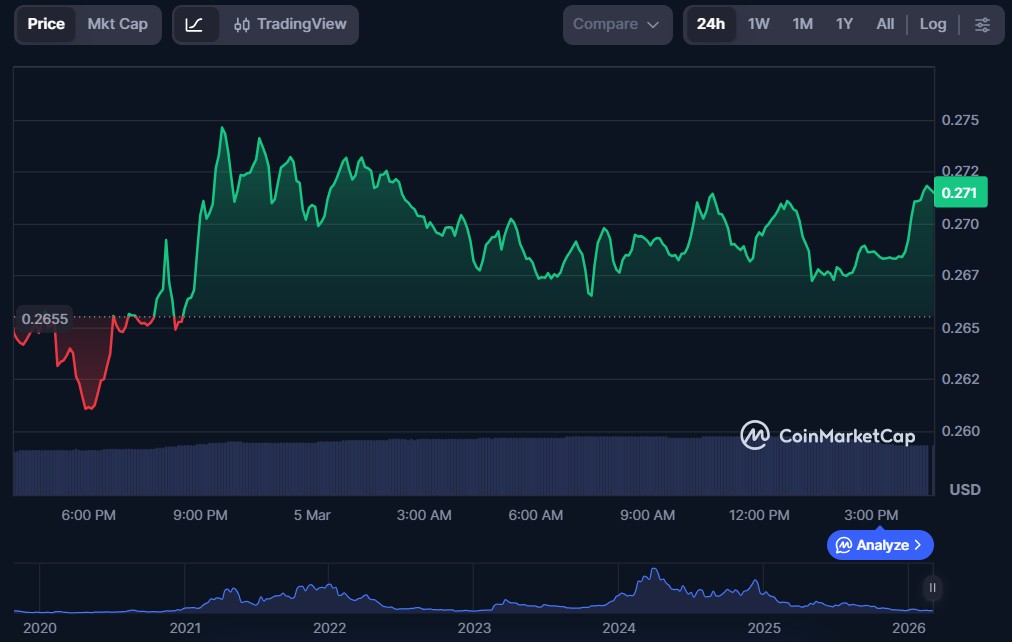Show All time price history
The width and height of the screenshot is (1012, 642).
[x=885, y=24]
